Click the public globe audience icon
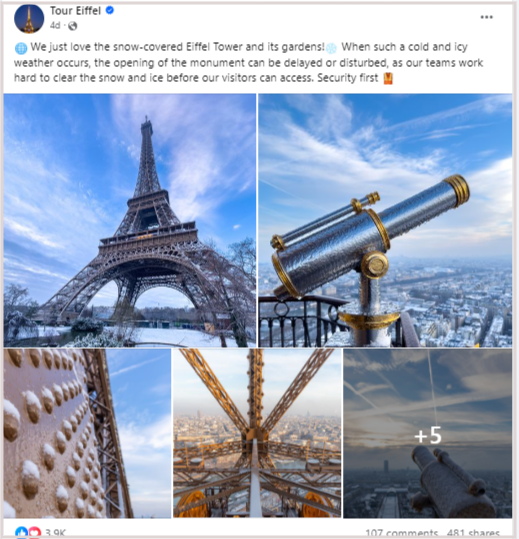This screenshot has width=519, height=539. click(72, 26)
